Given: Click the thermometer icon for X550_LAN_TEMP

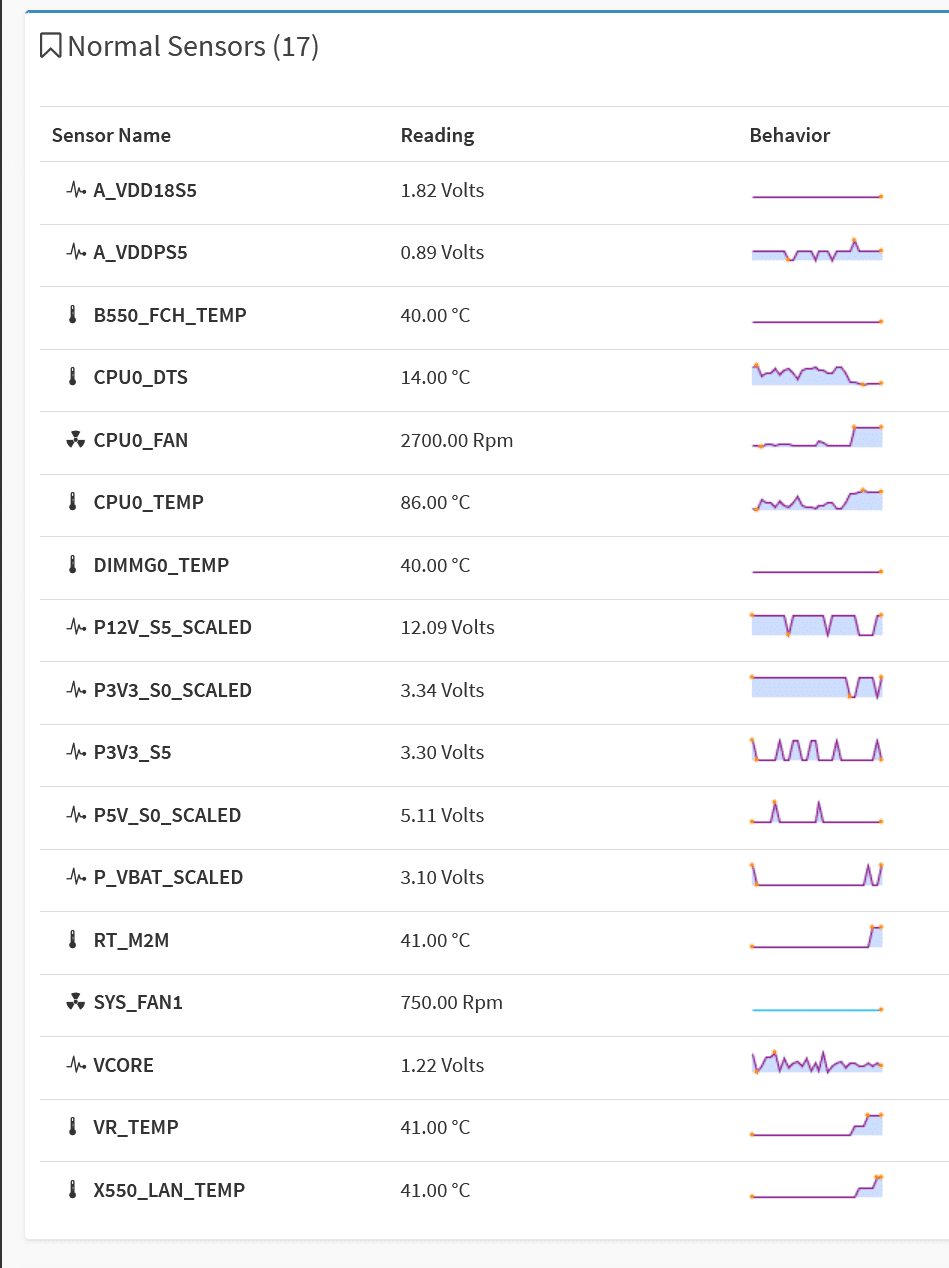Looking at the screenshot, I should click(x=72, y=1190).
